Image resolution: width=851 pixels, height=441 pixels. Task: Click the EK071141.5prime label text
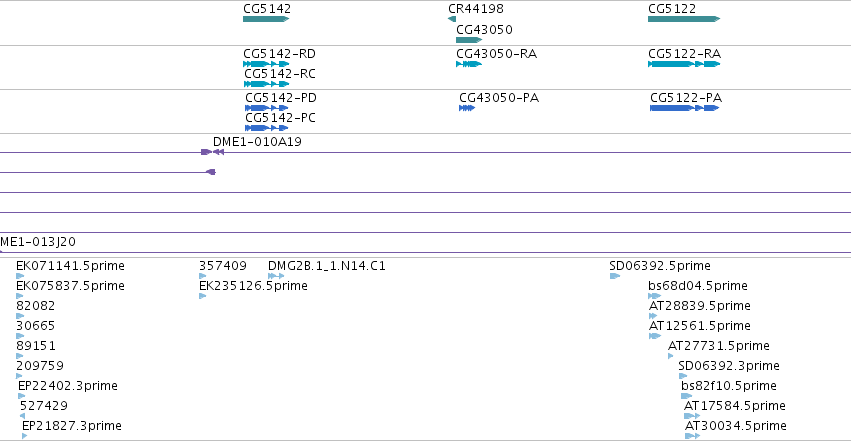click(x=71, y=266)
